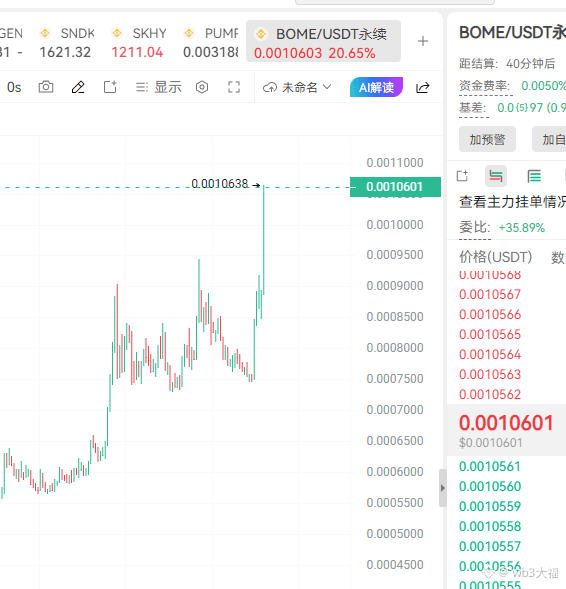Click the bid price 0.0010560
The height and width of the screenshot is (589, 566).
(x=490, y=486)
